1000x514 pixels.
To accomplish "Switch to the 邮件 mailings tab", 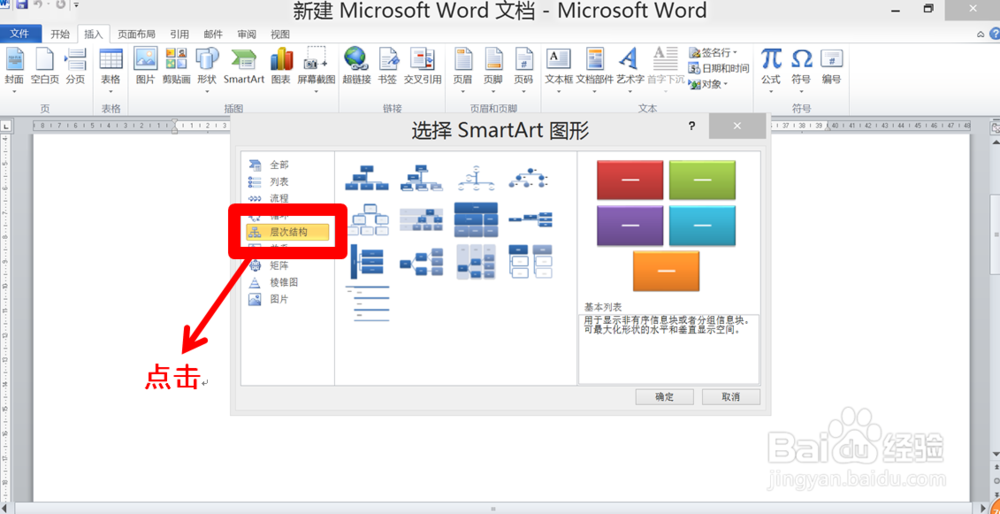I will pyautogui.click(x=213, y=34).
